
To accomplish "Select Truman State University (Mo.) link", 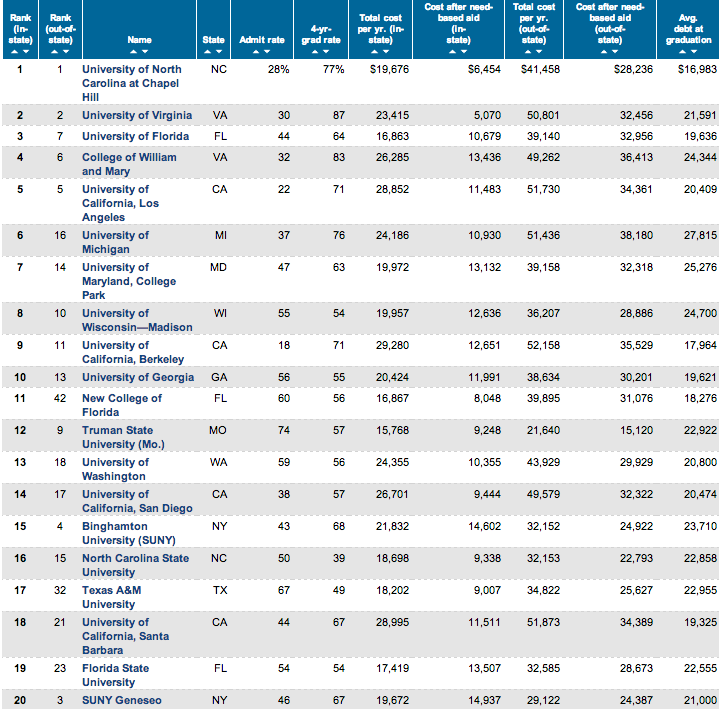I will (123, 437).
